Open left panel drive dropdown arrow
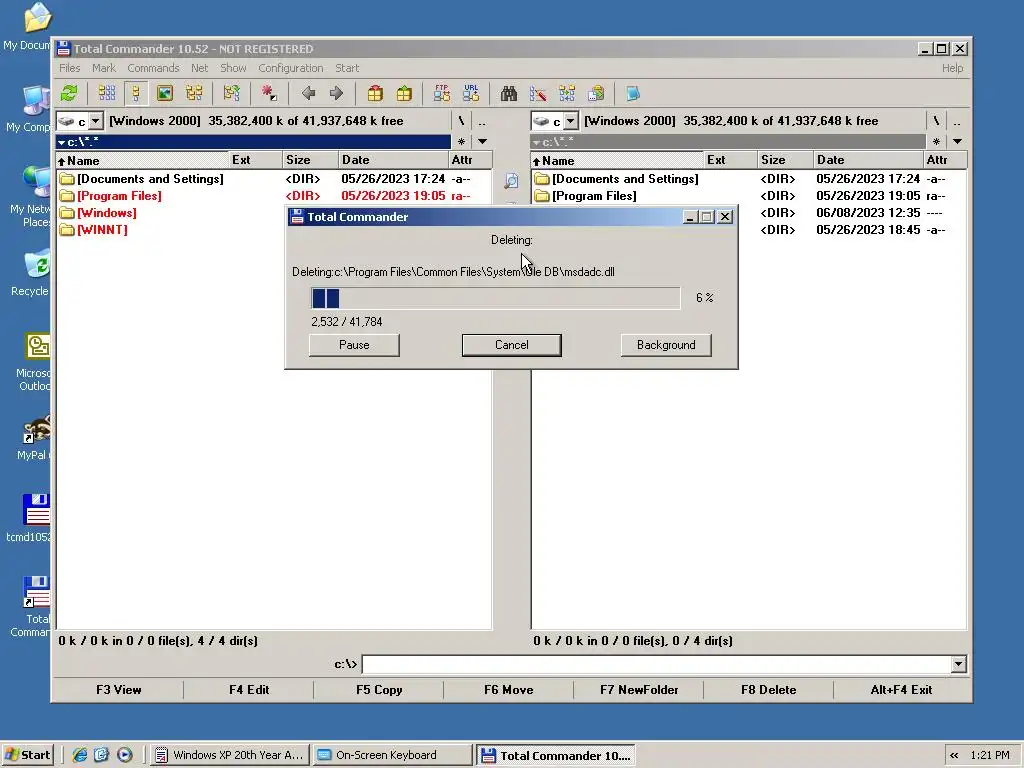The width and height of the screenshot is (1024, 768). 96,121
